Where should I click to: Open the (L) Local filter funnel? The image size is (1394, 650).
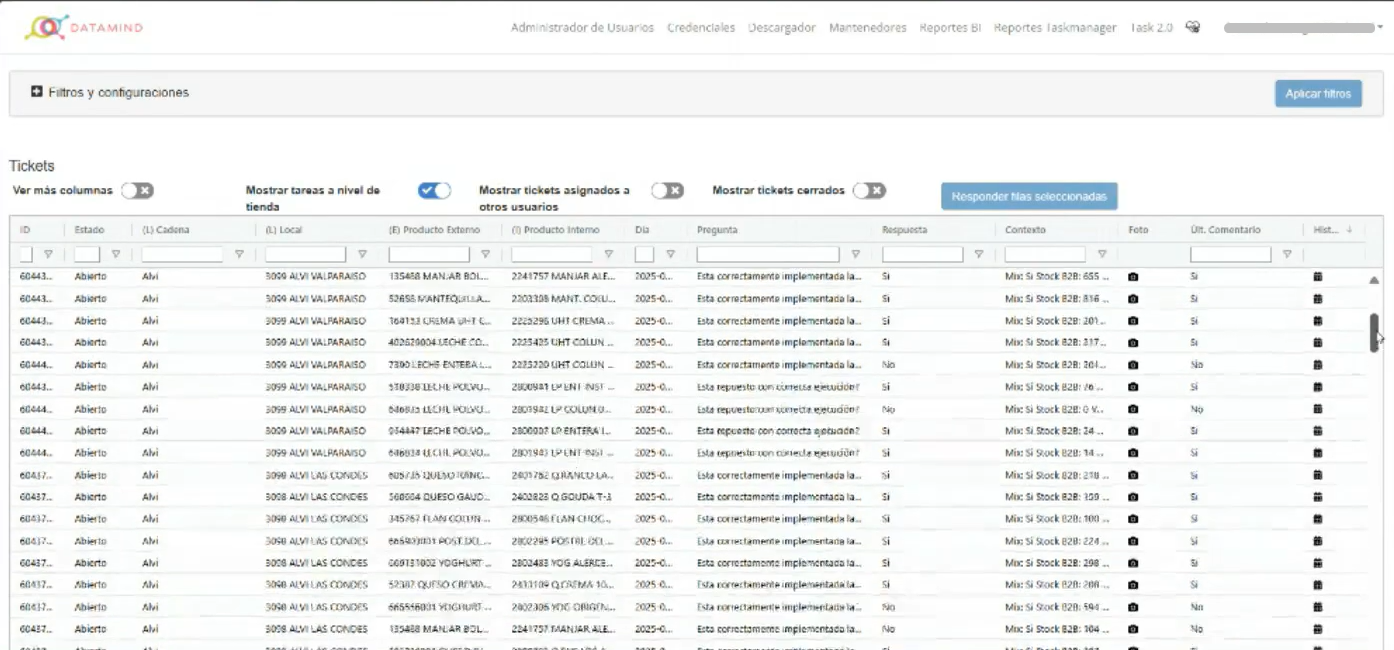coord(362,254)
